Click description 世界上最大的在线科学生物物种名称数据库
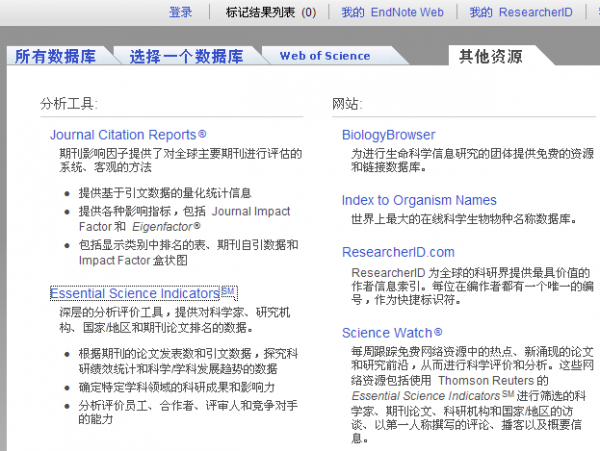The image size is (600, 451). (464, 219)
